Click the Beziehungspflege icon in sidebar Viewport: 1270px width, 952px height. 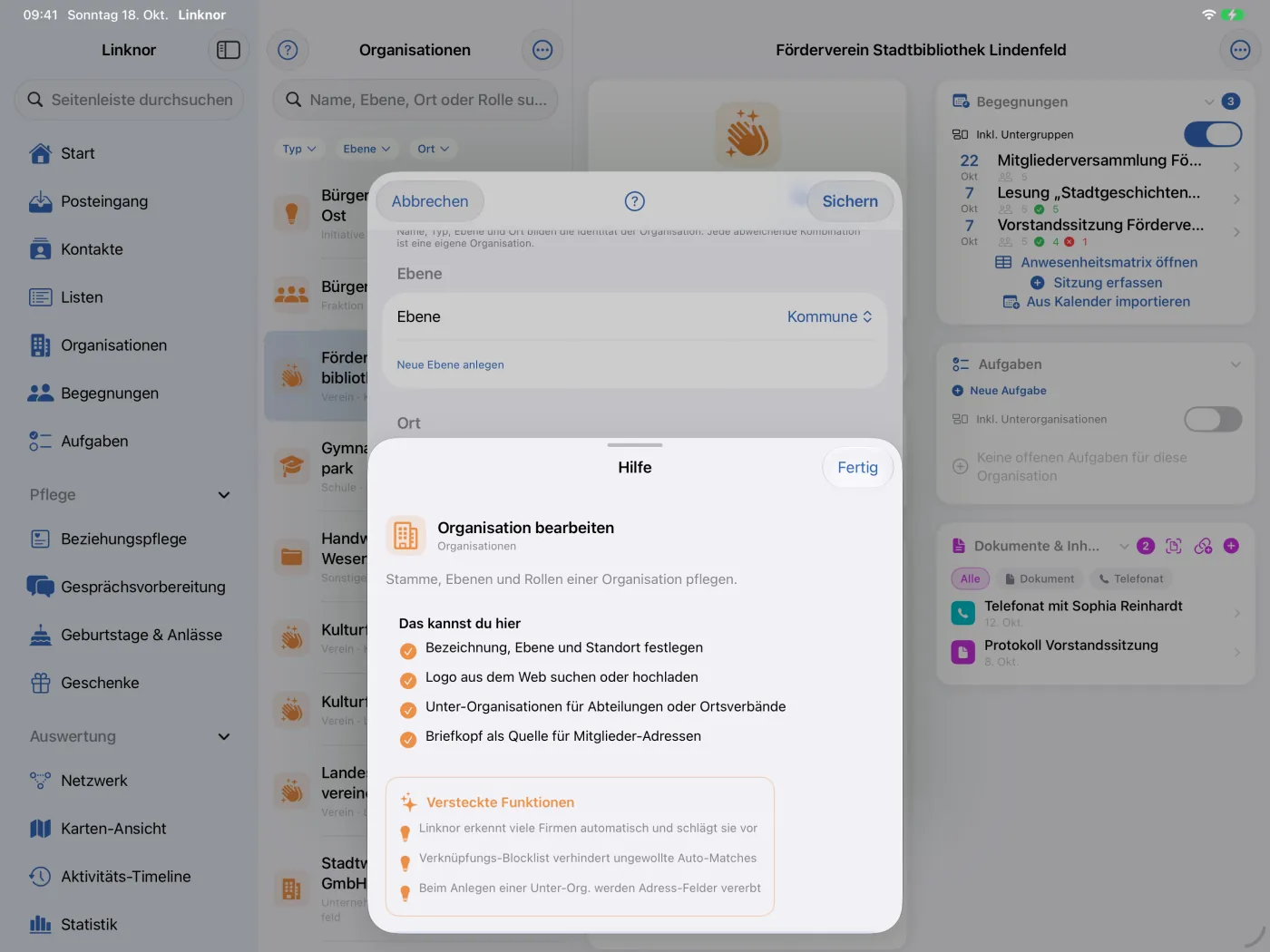[x=41, y=539]
